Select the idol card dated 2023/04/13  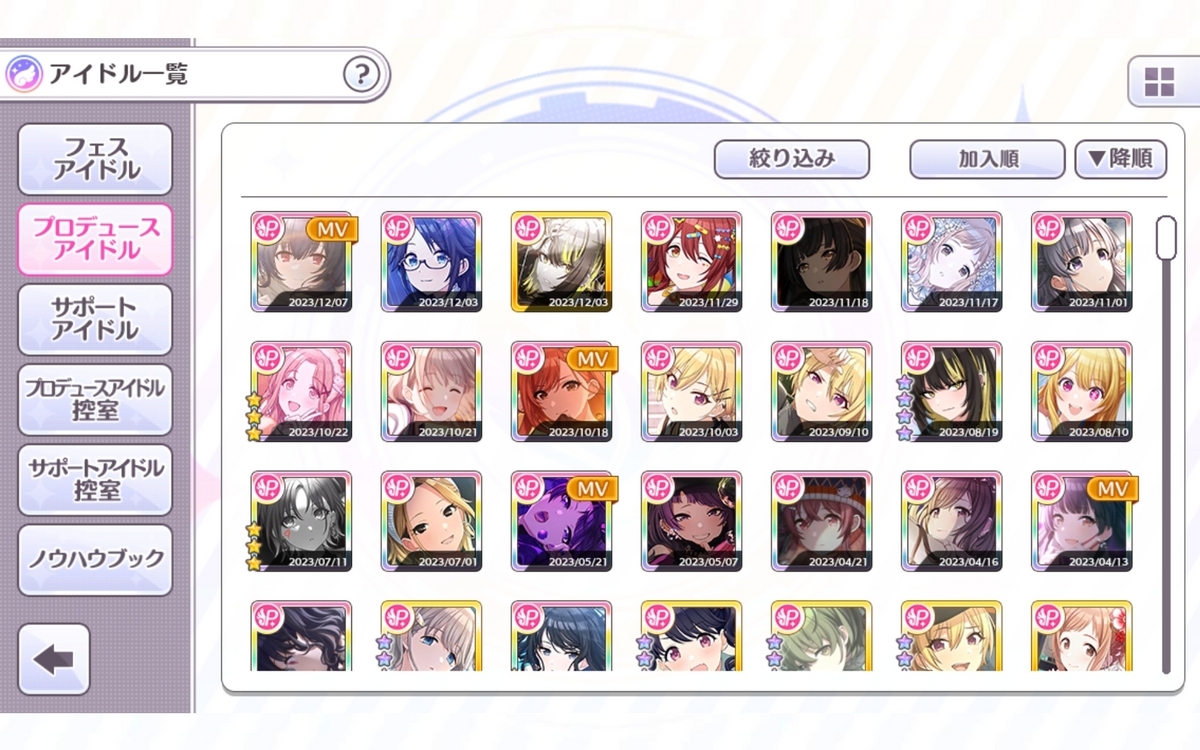[1081, 522]
